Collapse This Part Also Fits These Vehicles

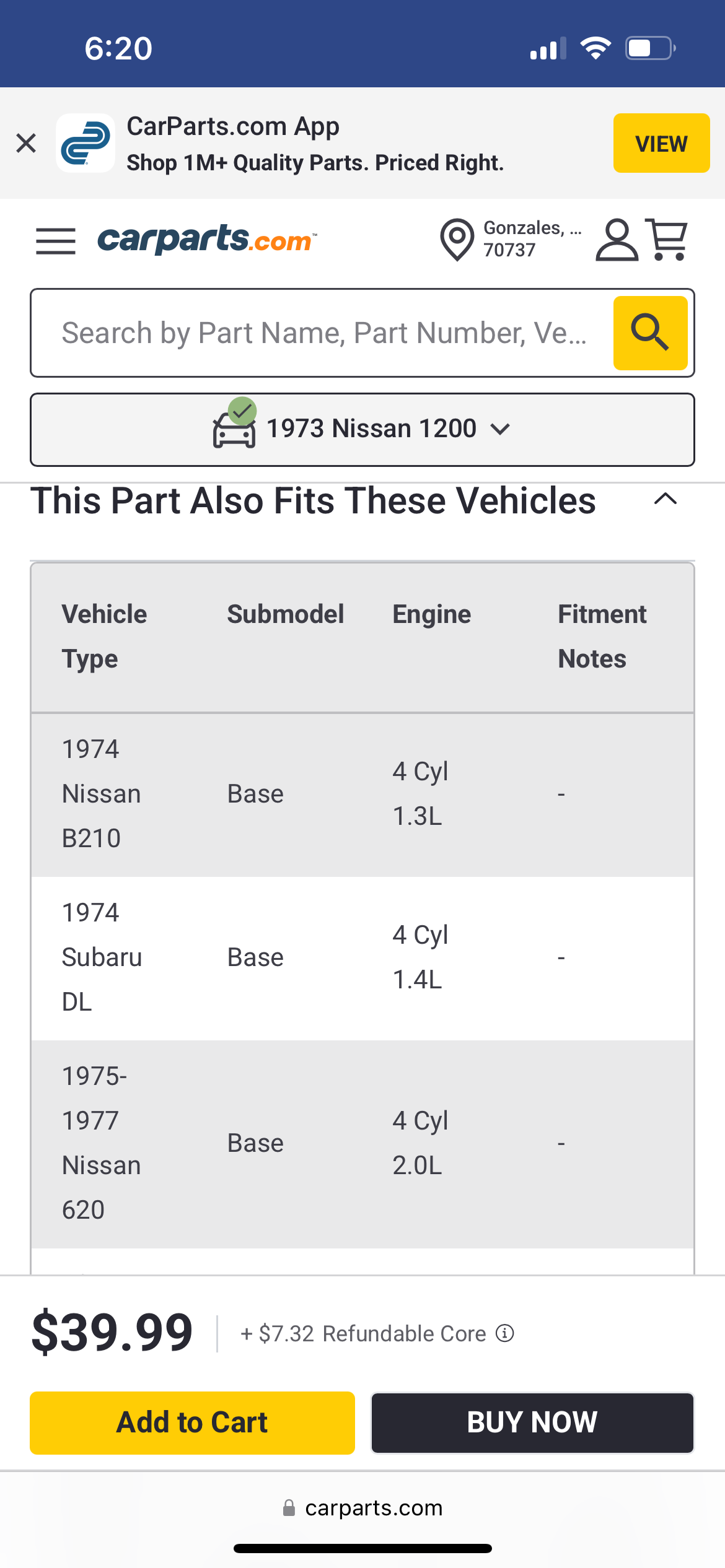(665, 500)
